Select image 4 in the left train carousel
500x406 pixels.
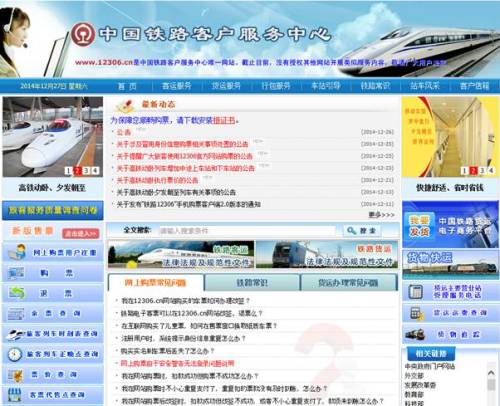[95, 171]
